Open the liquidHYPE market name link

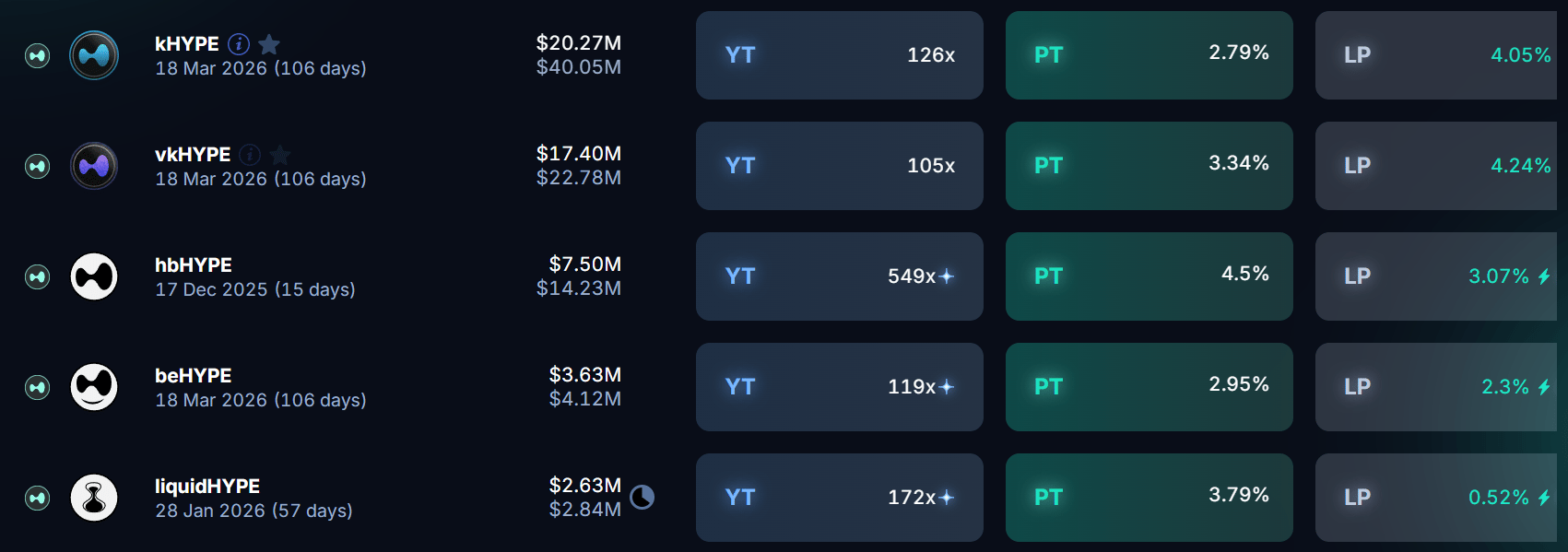207,486
